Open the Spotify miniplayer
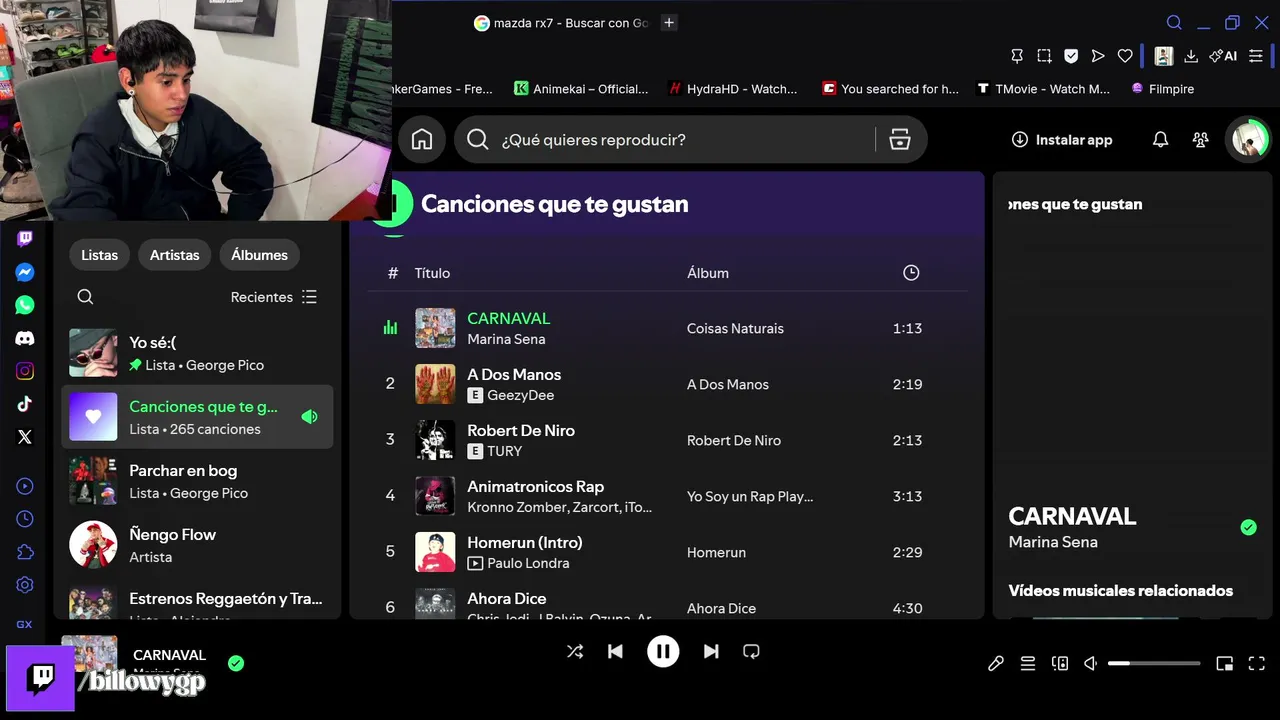The width and height of the screenshot is (1280, 720). (1225, 663)
